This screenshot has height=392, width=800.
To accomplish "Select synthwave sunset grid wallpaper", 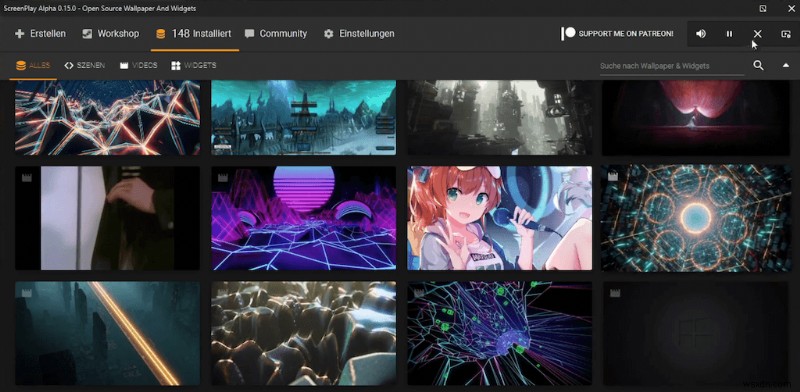I will click(x=304, y=218).
